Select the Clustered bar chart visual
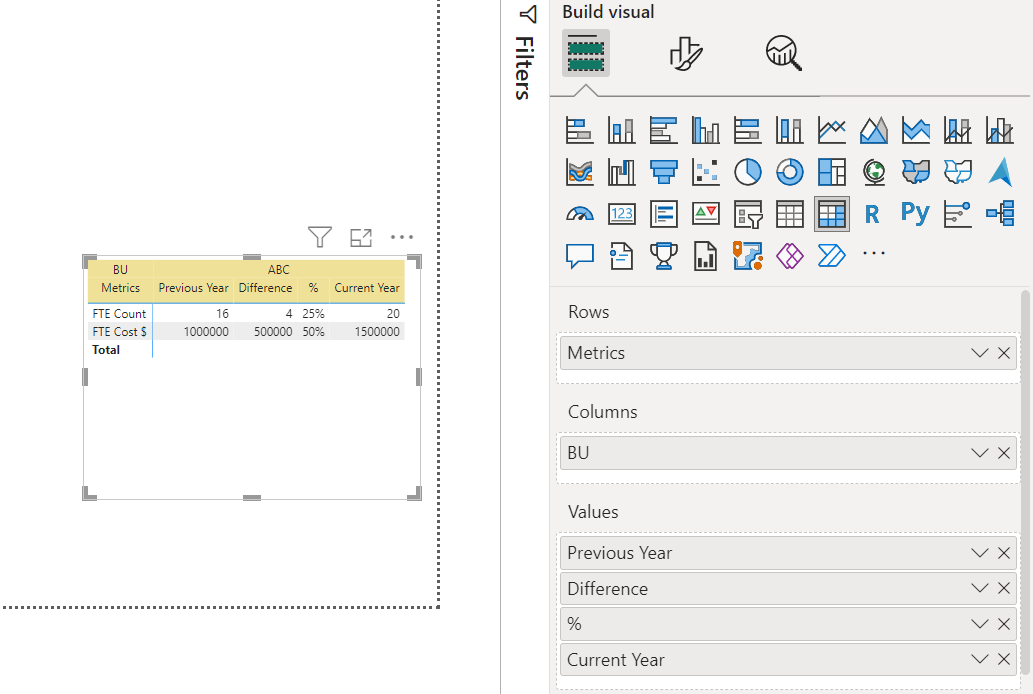1033x694 pixels. point(663,130)
